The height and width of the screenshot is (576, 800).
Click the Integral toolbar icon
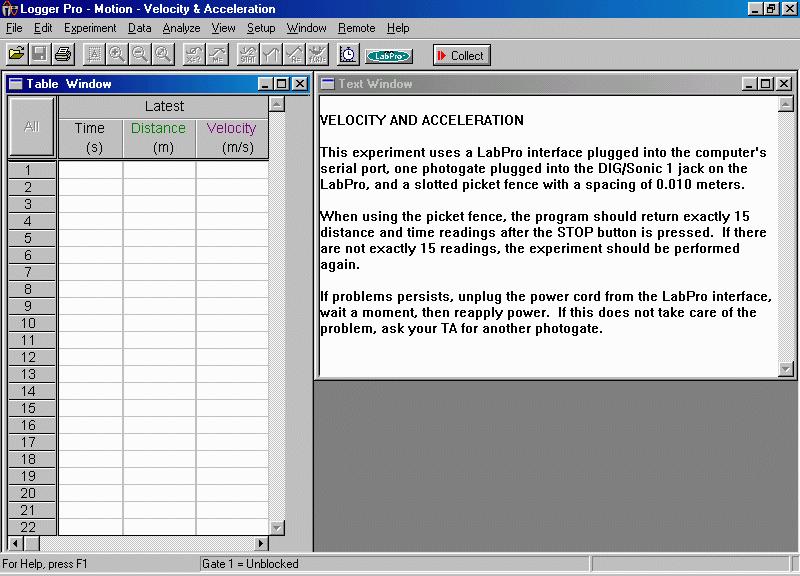point(271,55)
